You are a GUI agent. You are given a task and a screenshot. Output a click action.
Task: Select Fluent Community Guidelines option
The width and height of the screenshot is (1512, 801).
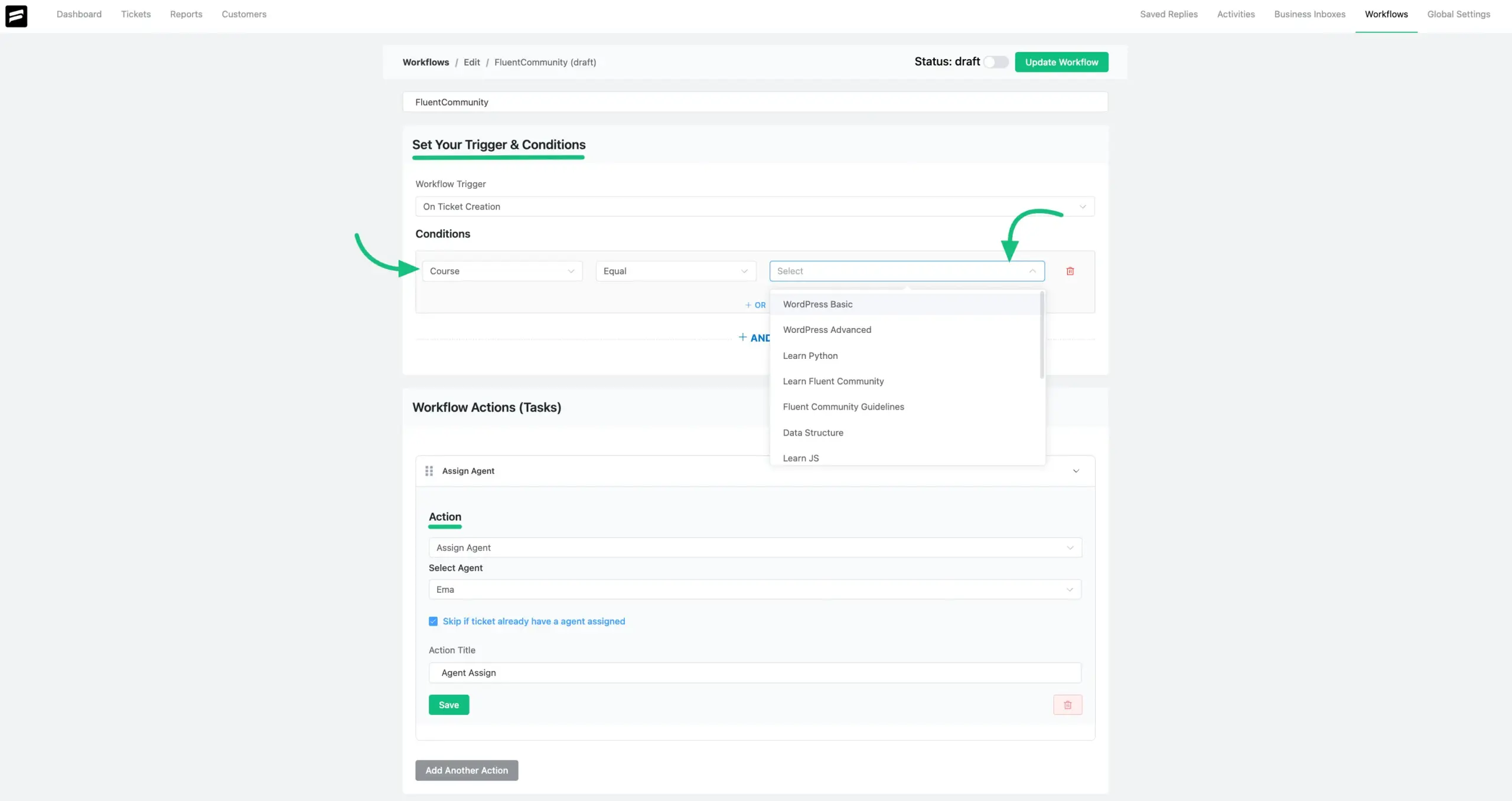843,407
